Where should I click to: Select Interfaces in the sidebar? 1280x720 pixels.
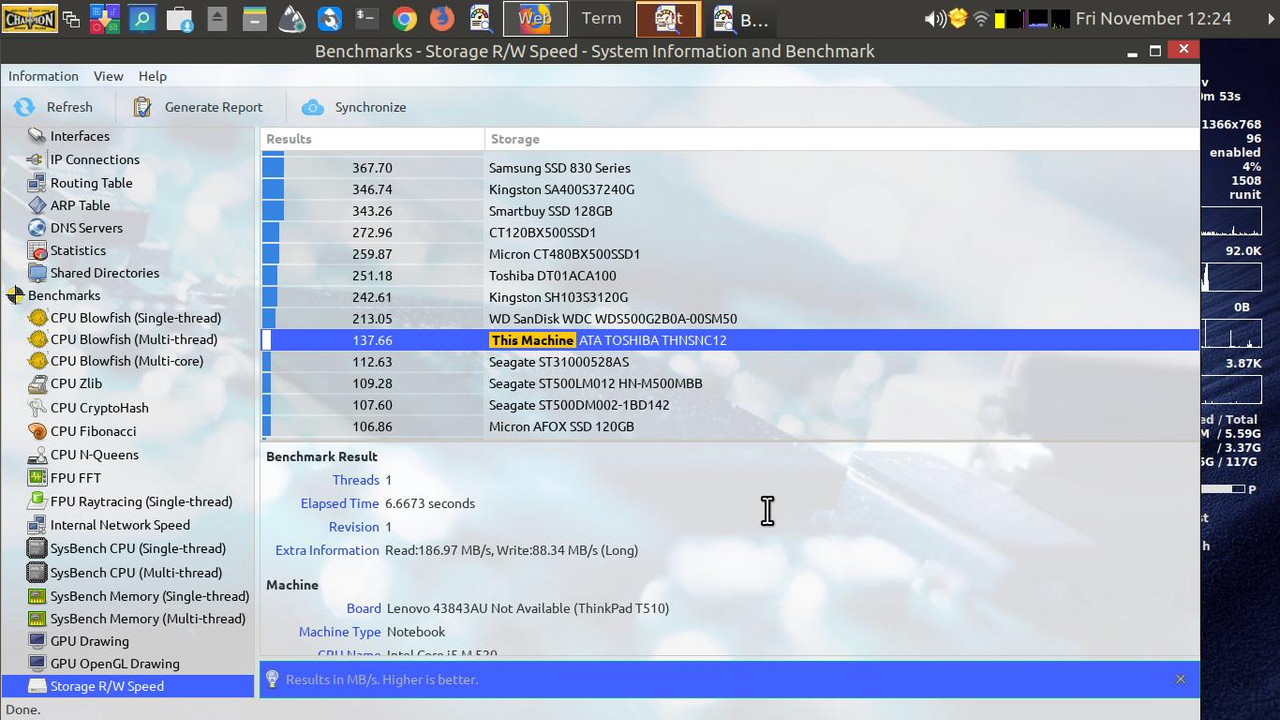(80, 136)
